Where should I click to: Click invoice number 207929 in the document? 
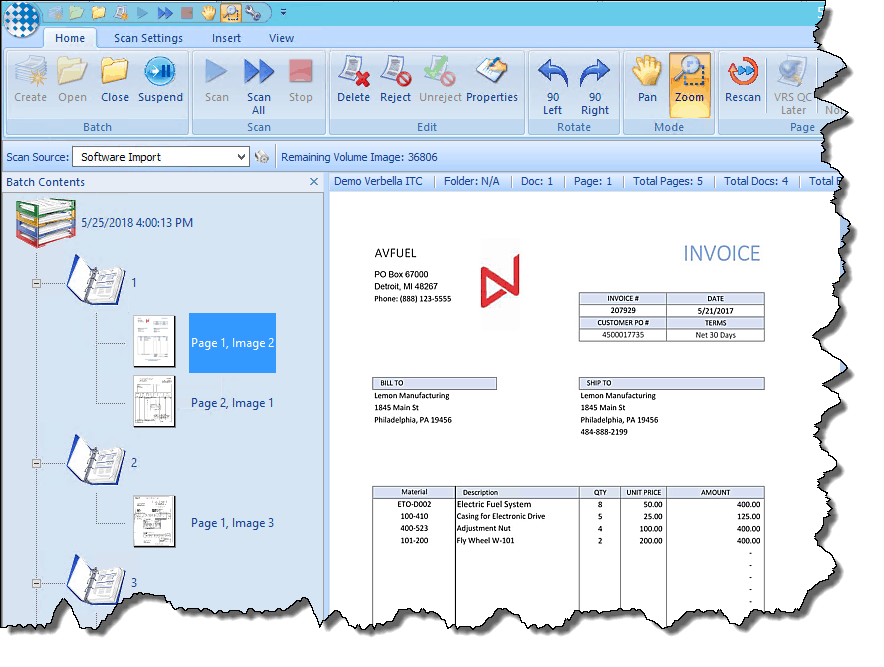pos(623,310)
